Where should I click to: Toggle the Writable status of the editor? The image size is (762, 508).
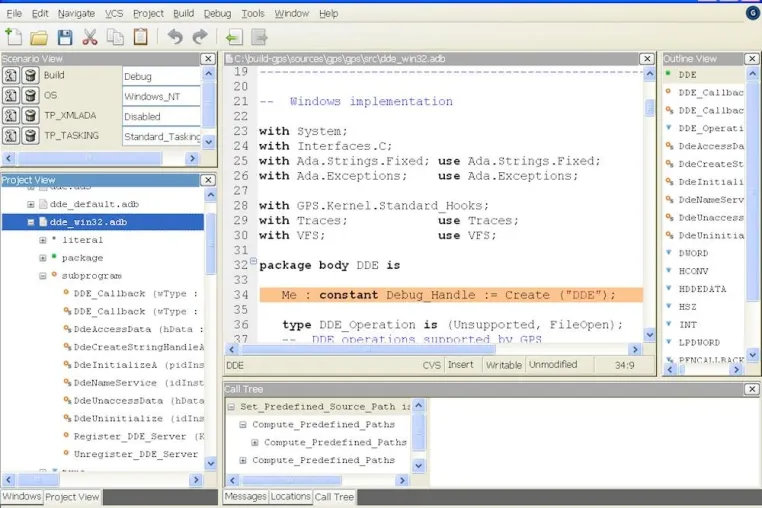tap(503, 365)
